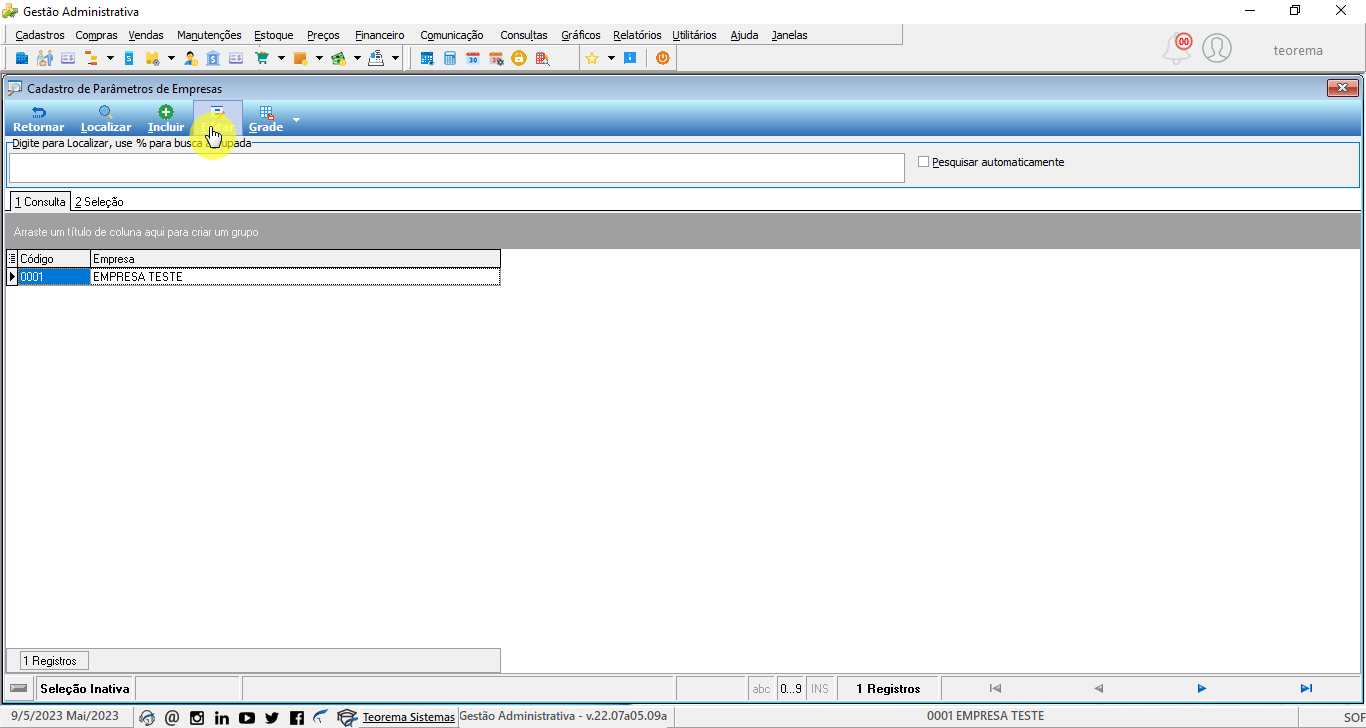
Task: Click the yellow box with gear icon
Action: (153, 58)
